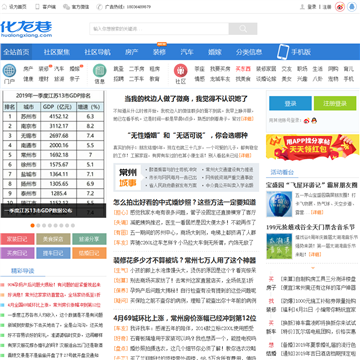Open the 社区聚焦 nav tab
360x360 pixels.
pyautogui.click(x=57, y=52)
